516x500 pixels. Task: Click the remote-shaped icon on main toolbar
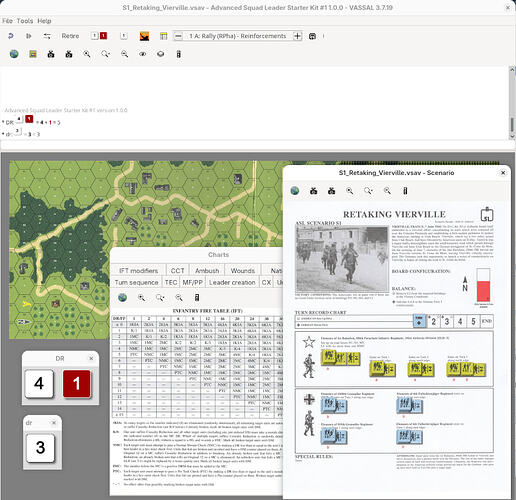(x=179, y=54)
